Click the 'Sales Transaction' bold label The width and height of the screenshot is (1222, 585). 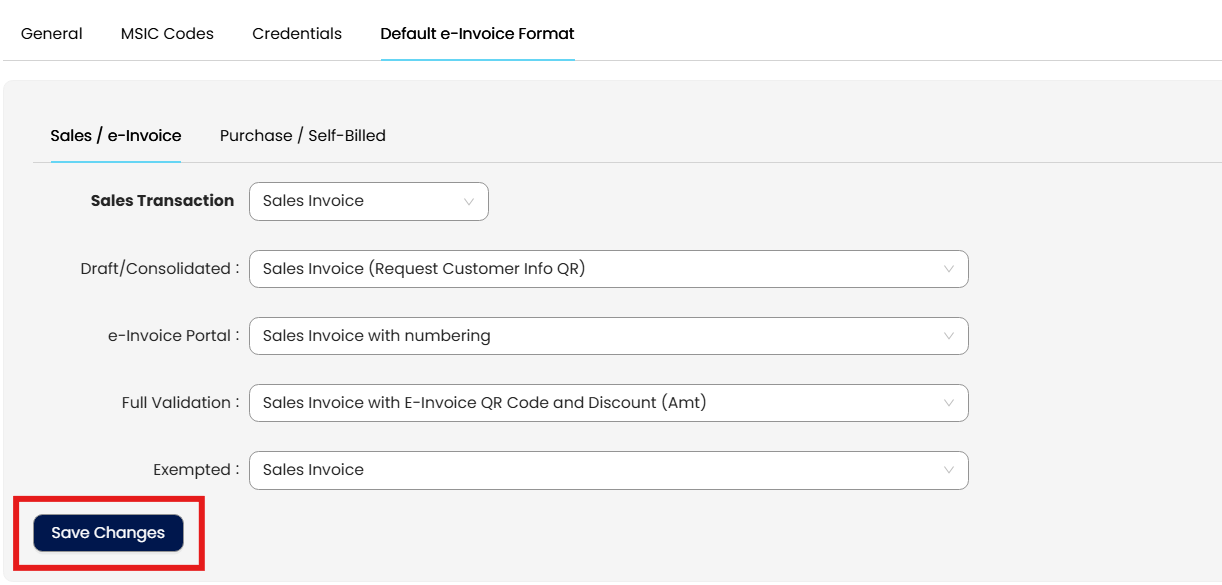162,200
